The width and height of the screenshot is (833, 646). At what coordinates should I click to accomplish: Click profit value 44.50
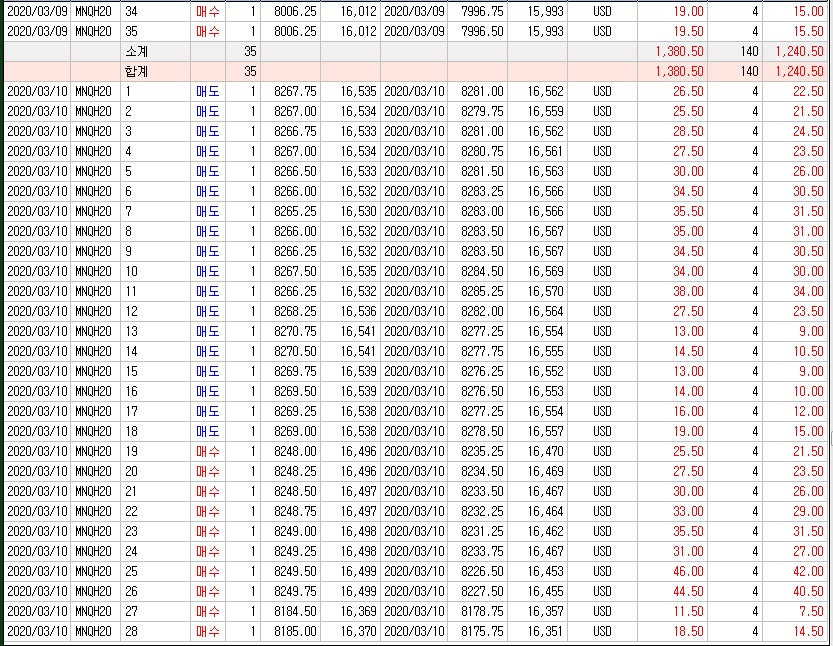[688, 592]
